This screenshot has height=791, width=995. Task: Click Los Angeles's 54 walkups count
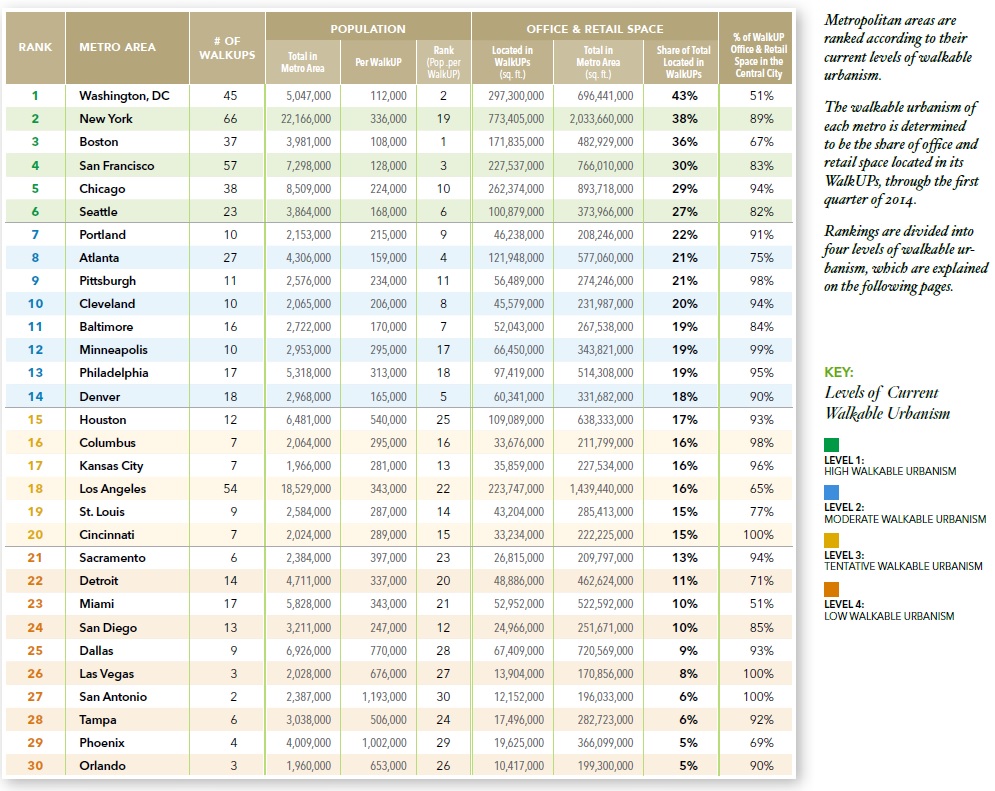coord(230,488)
